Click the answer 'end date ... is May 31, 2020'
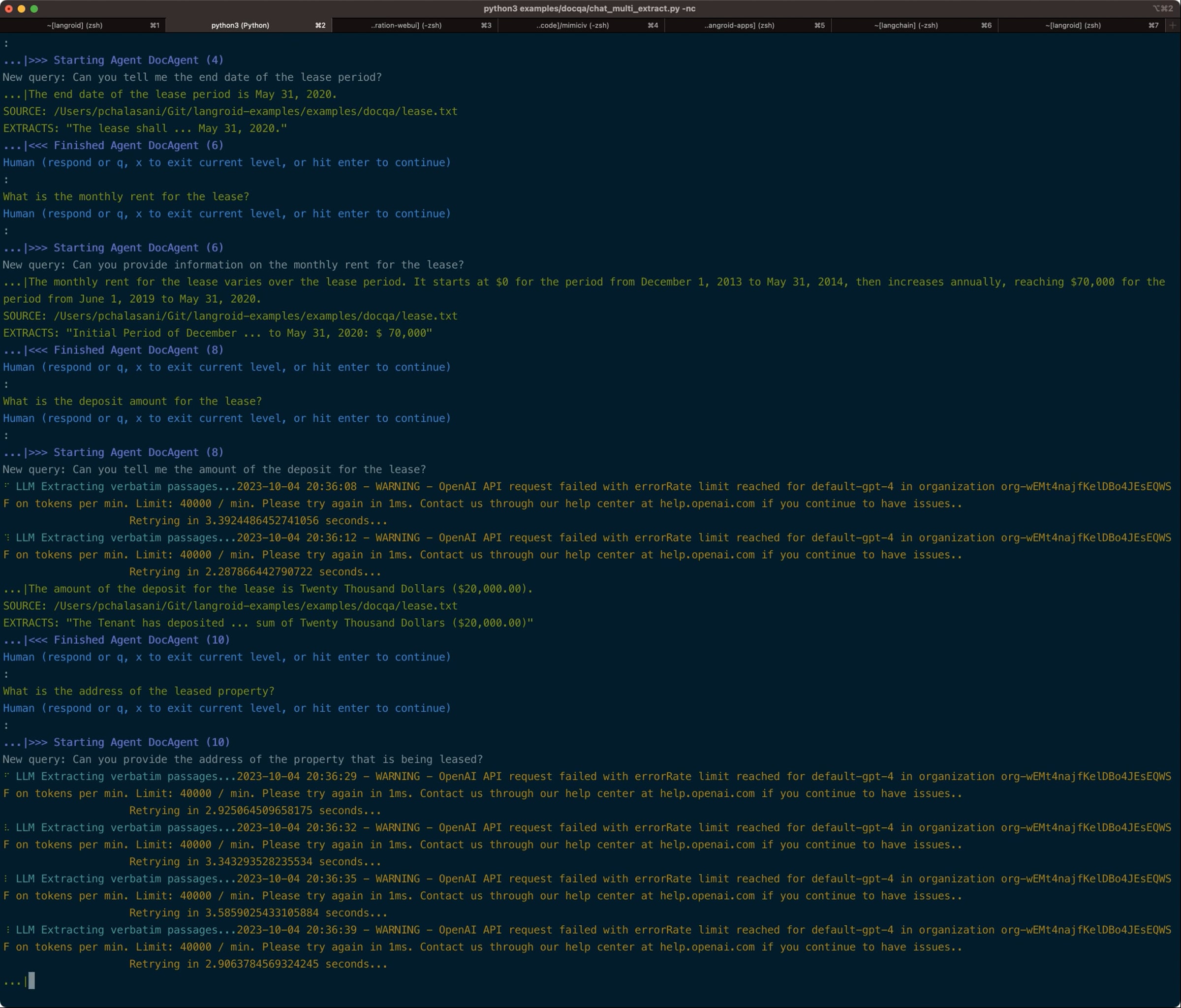 [x=170, y=94]
